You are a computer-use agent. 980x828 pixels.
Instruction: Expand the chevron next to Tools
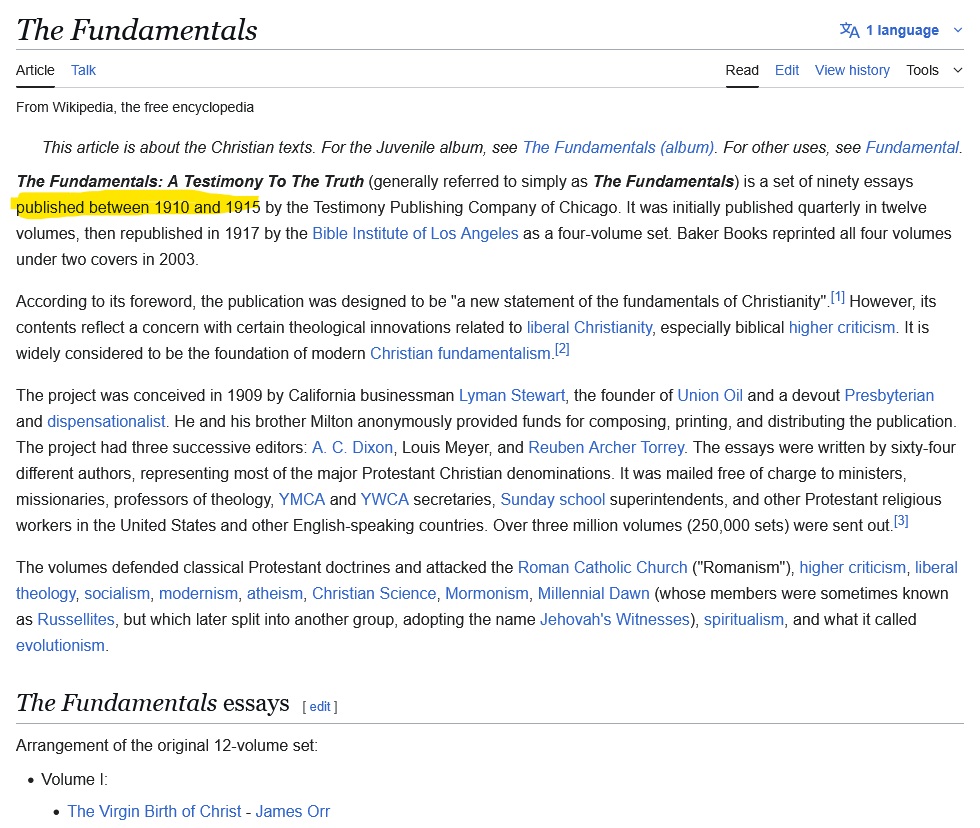tap(958, 70)
